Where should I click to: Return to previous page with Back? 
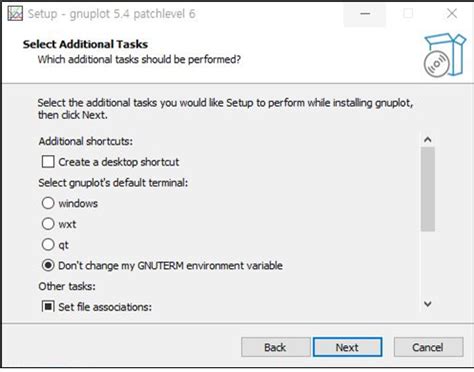275,347
